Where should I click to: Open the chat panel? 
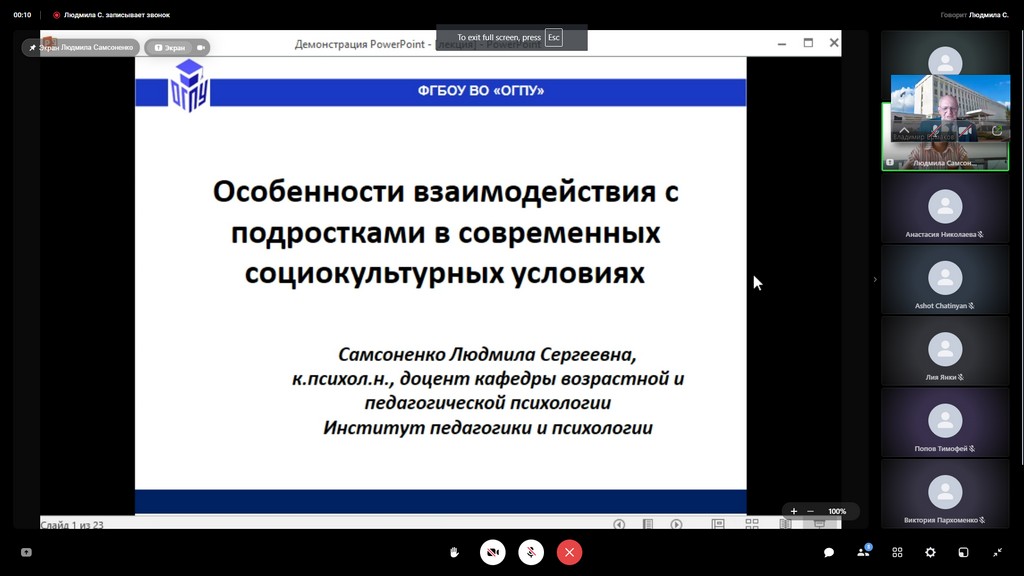[x=829, y=552]
